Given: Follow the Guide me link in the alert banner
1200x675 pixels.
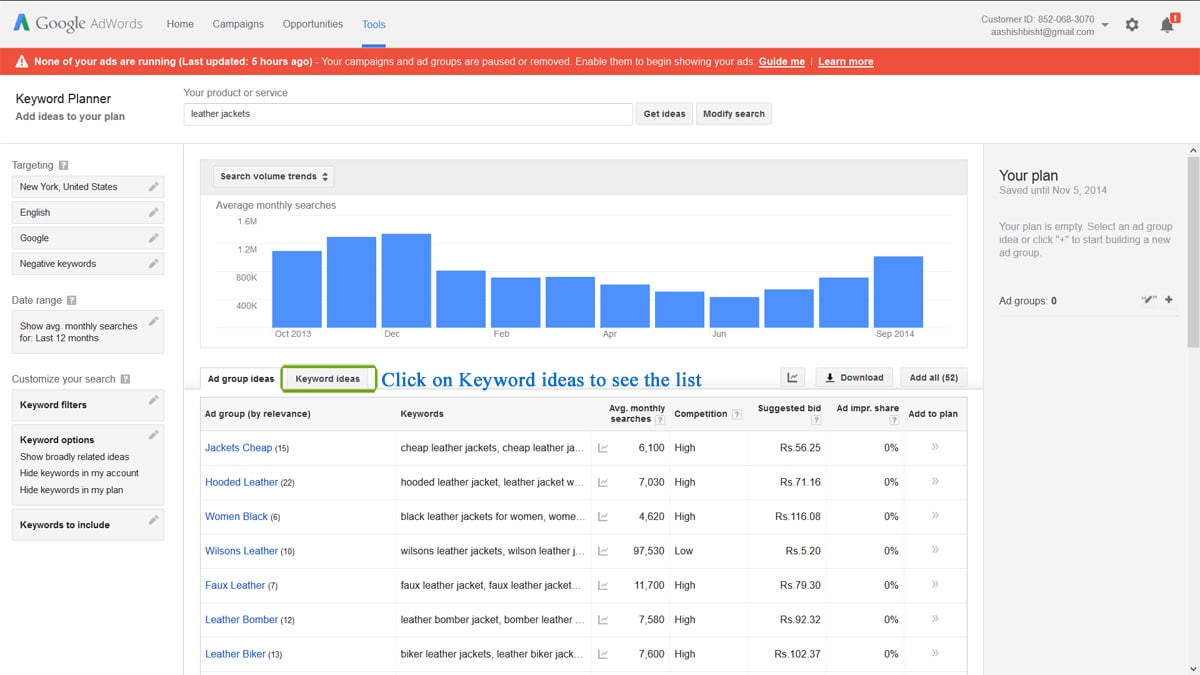Looking at the screenshot, I should coord(781,61).
